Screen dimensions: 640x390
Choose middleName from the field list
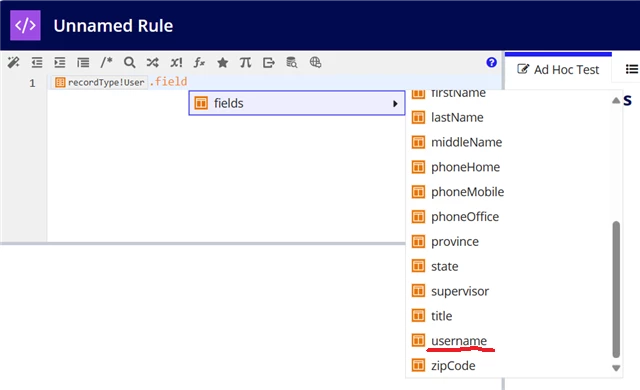click(510, 142)
